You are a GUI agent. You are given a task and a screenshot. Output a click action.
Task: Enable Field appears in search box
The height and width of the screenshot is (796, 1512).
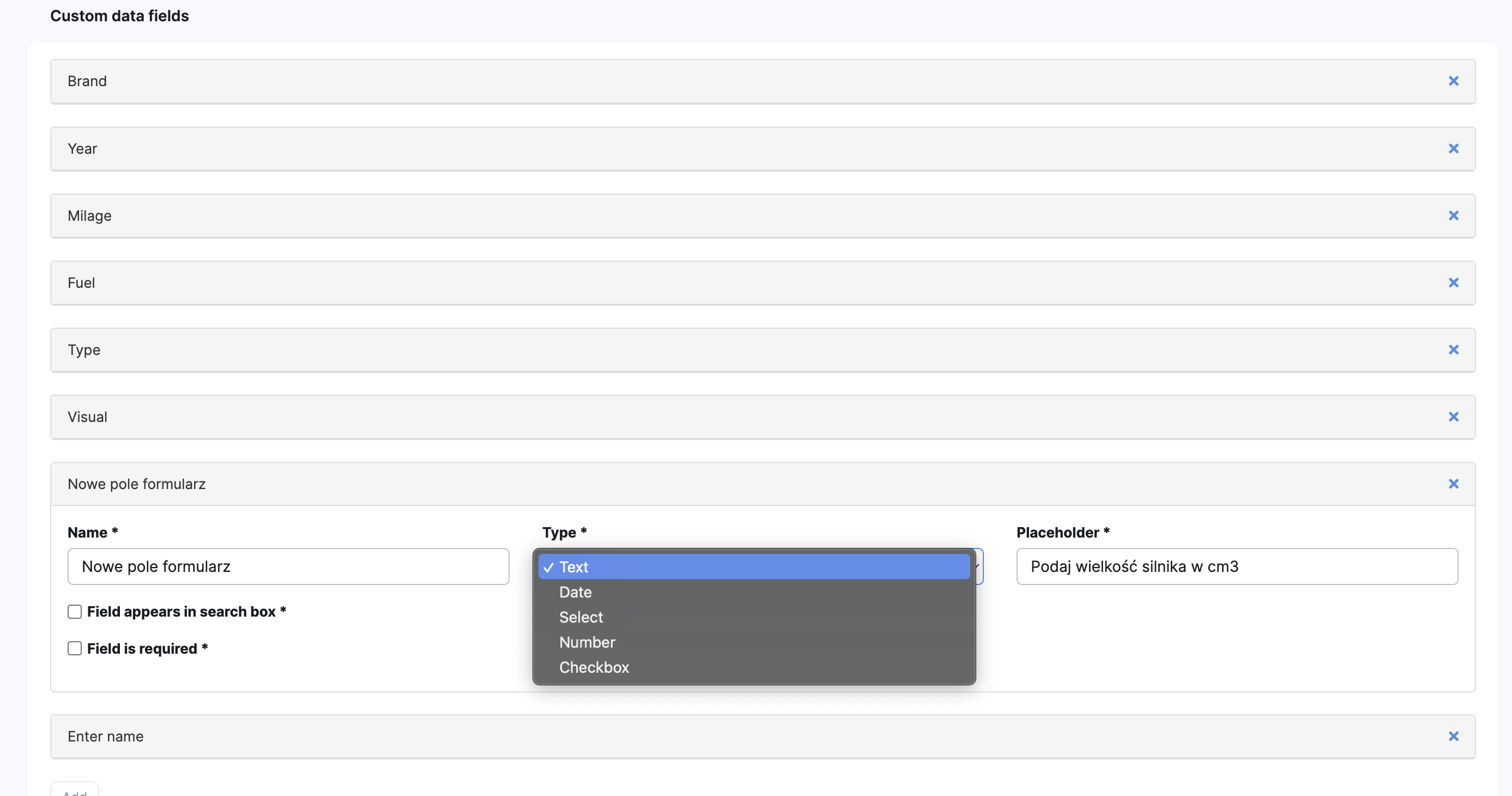click(x=75, y=612)
